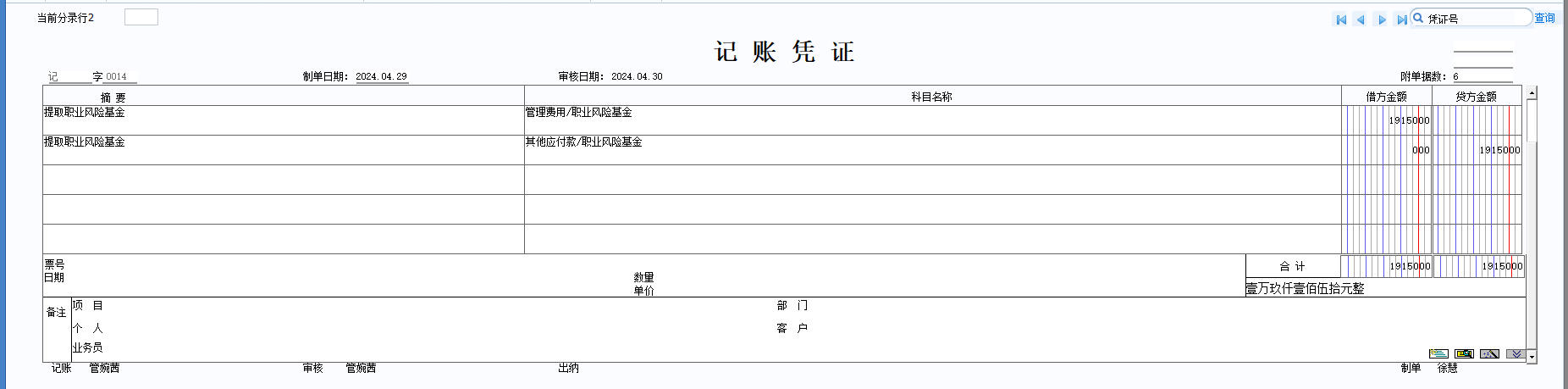Go to the previous voucher

point(1361,19)
